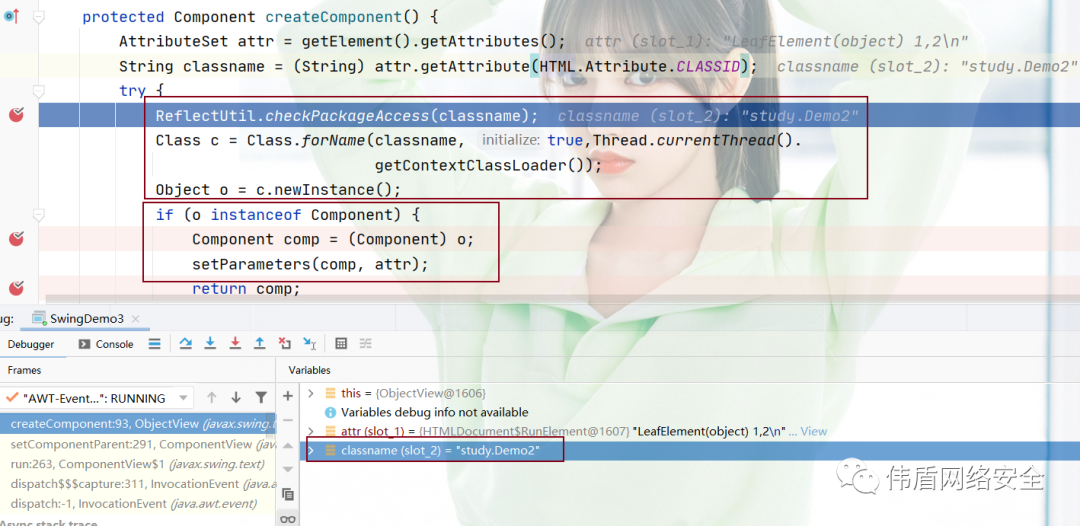Fold the createComponent method in gutter
Screen dimensions: 1080x526
coord(39,17)
